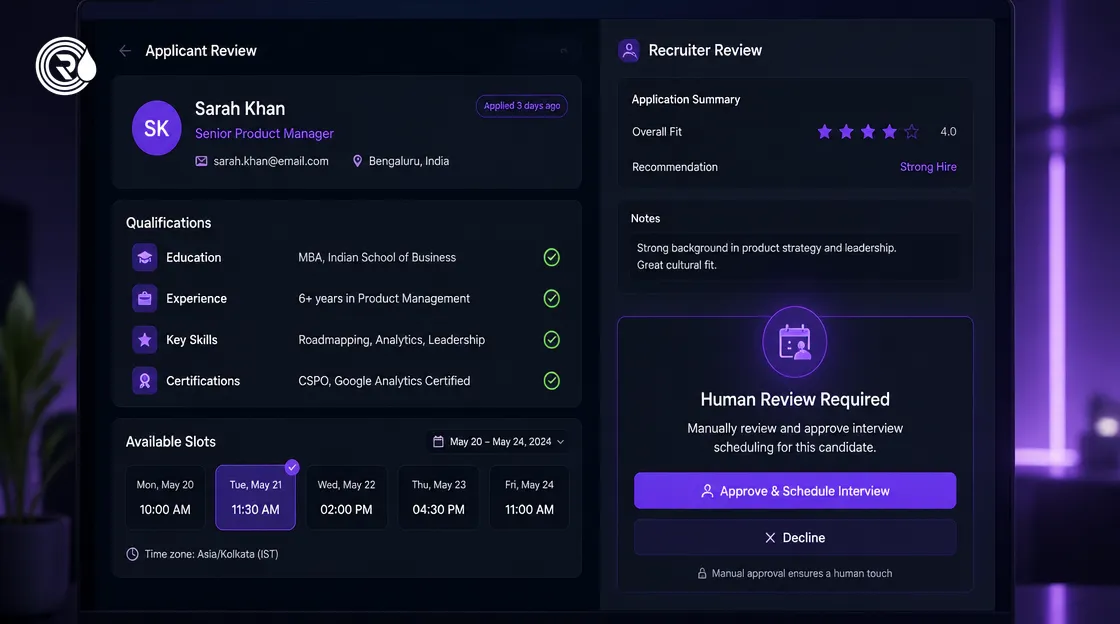Click MBA, Indian School of Business text
This screenshot has width=1120, height=624.
376,258
